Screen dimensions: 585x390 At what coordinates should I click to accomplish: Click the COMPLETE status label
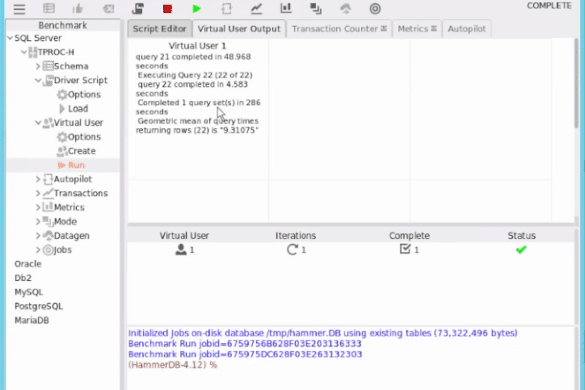pos(549,6)
